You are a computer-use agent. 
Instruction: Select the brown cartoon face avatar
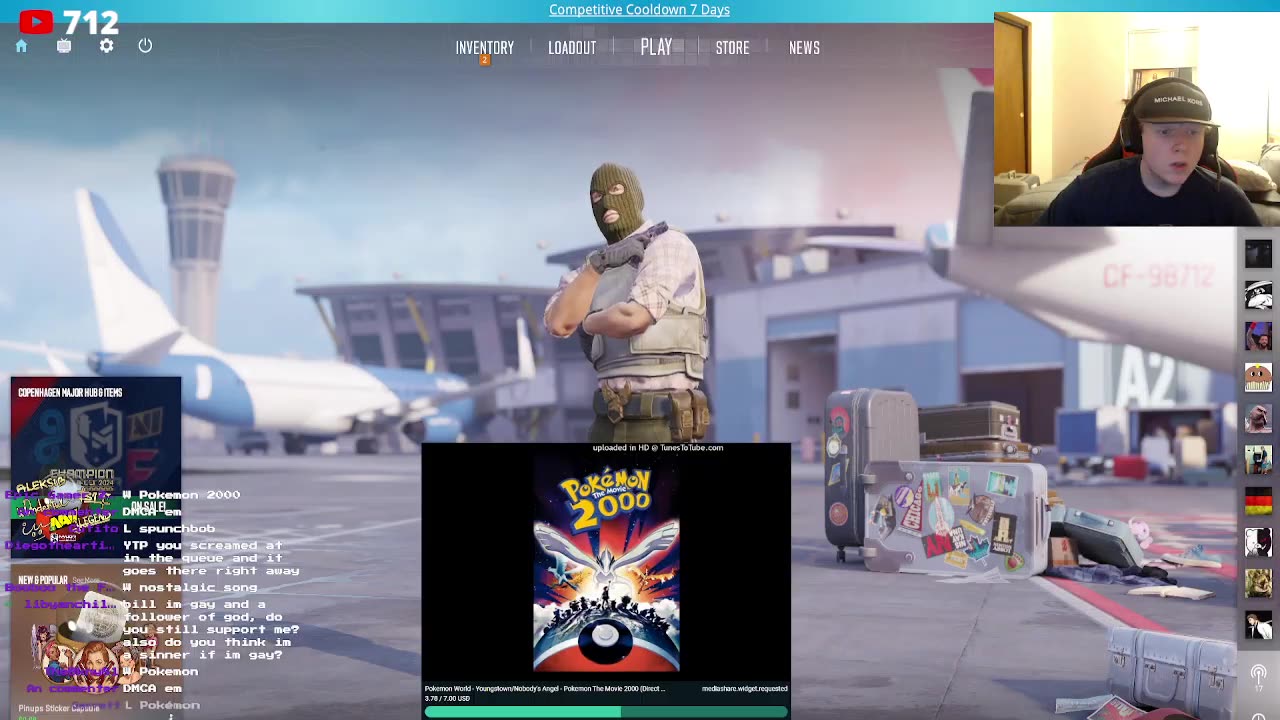1258,378
